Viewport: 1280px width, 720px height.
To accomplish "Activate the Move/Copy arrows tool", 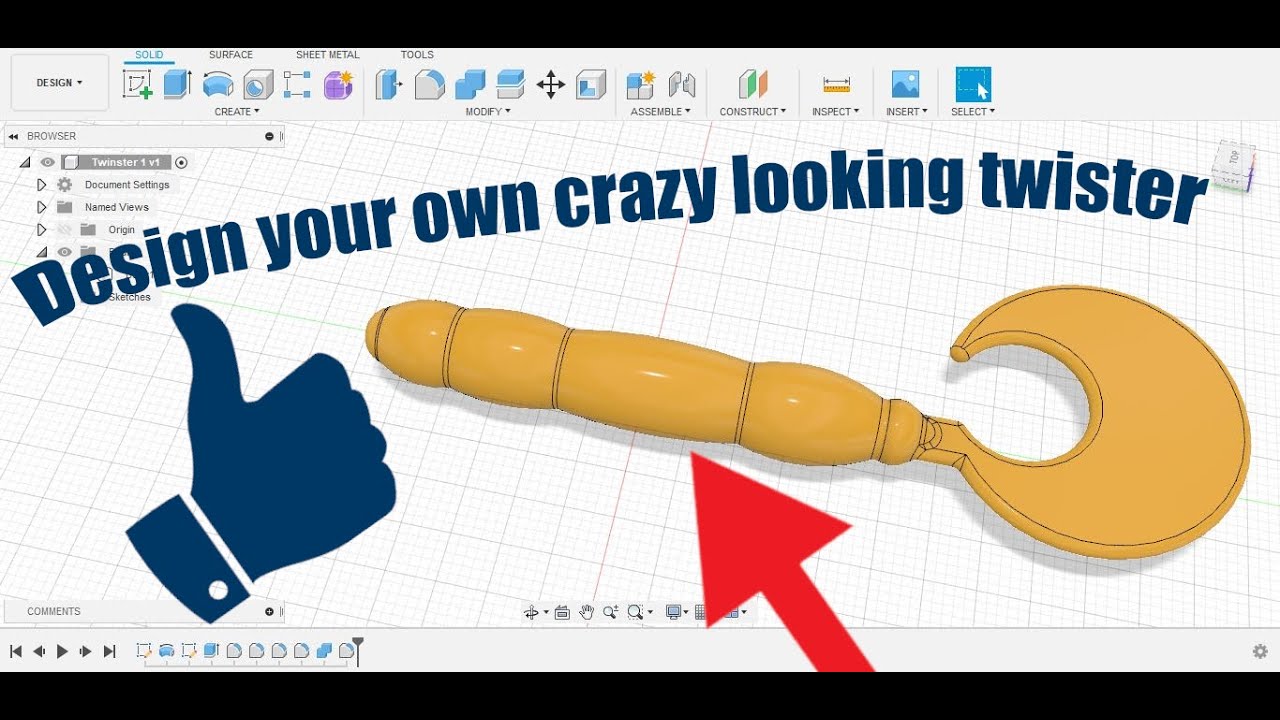I will coord(551,84).
